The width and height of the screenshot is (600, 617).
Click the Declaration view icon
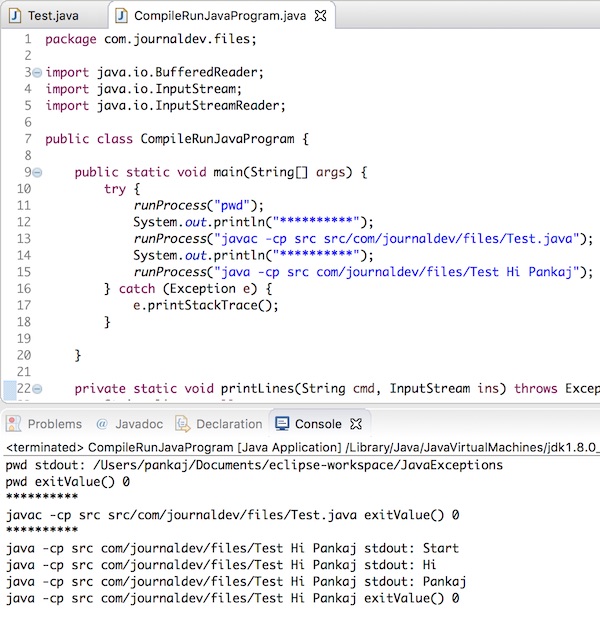183,424
